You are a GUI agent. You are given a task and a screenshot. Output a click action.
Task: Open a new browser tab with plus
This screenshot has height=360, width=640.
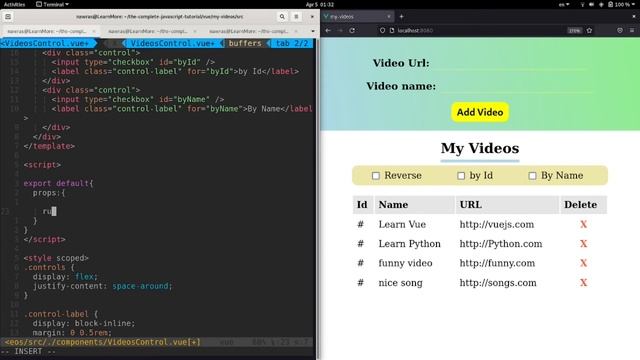[x=402, y=17]
